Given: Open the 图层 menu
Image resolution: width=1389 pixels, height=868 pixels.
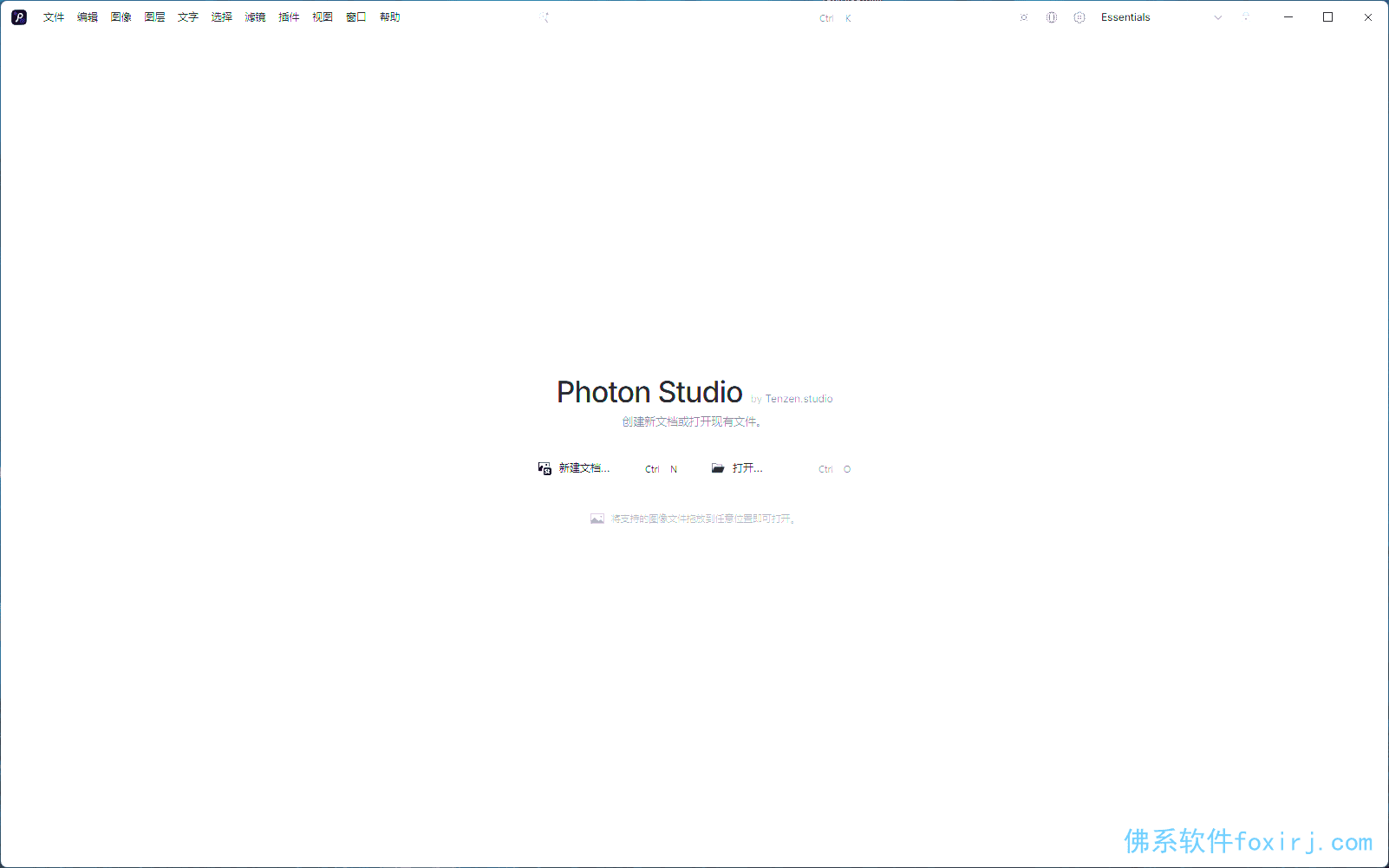Looking at the screenshot, I should click(x=154, y=17).
